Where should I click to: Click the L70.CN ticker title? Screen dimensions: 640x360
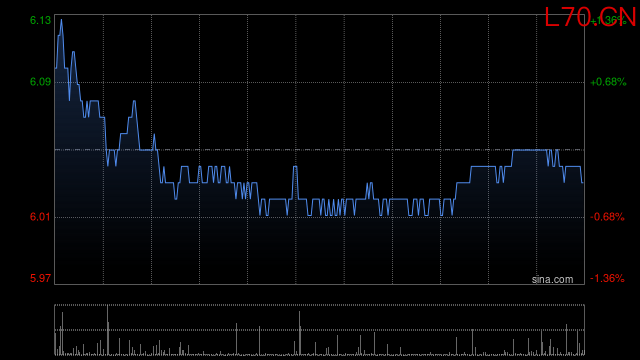click(590, 18)
